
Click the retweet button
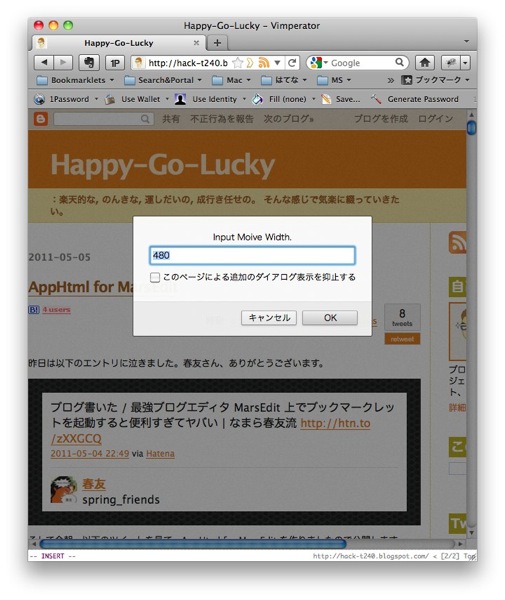(x=402, y=339)
